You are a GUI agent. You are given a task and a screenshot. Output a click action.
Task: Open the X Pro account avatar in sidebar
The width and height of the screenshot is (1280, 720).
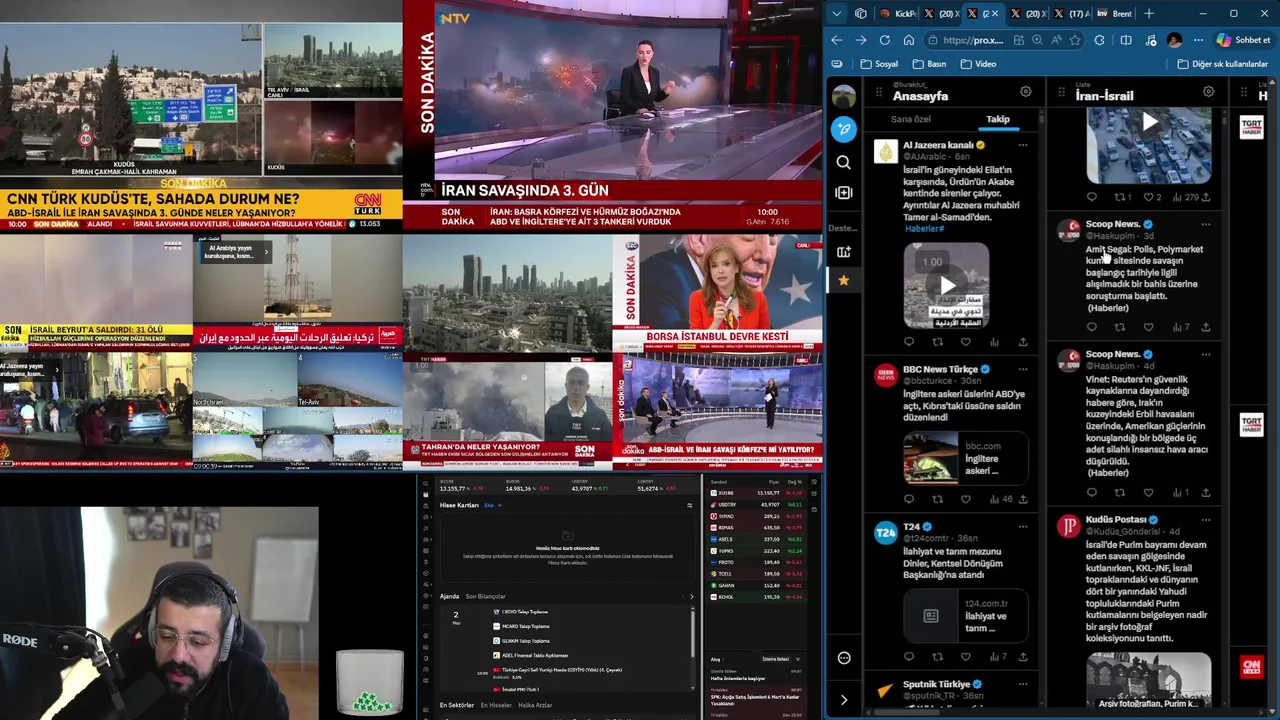pos(844,96)
